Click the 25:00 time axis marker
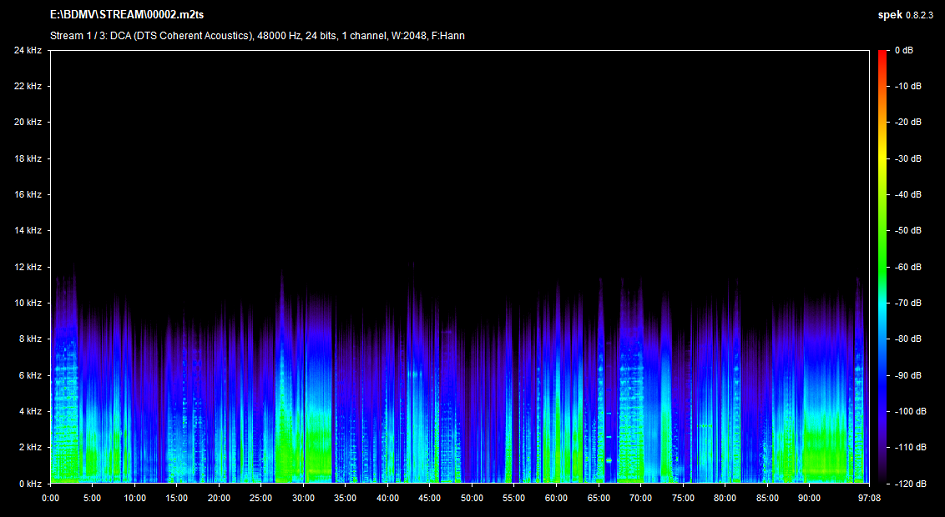Image resolution: width=945 pixels, height=517 pixels. [261, 497]
